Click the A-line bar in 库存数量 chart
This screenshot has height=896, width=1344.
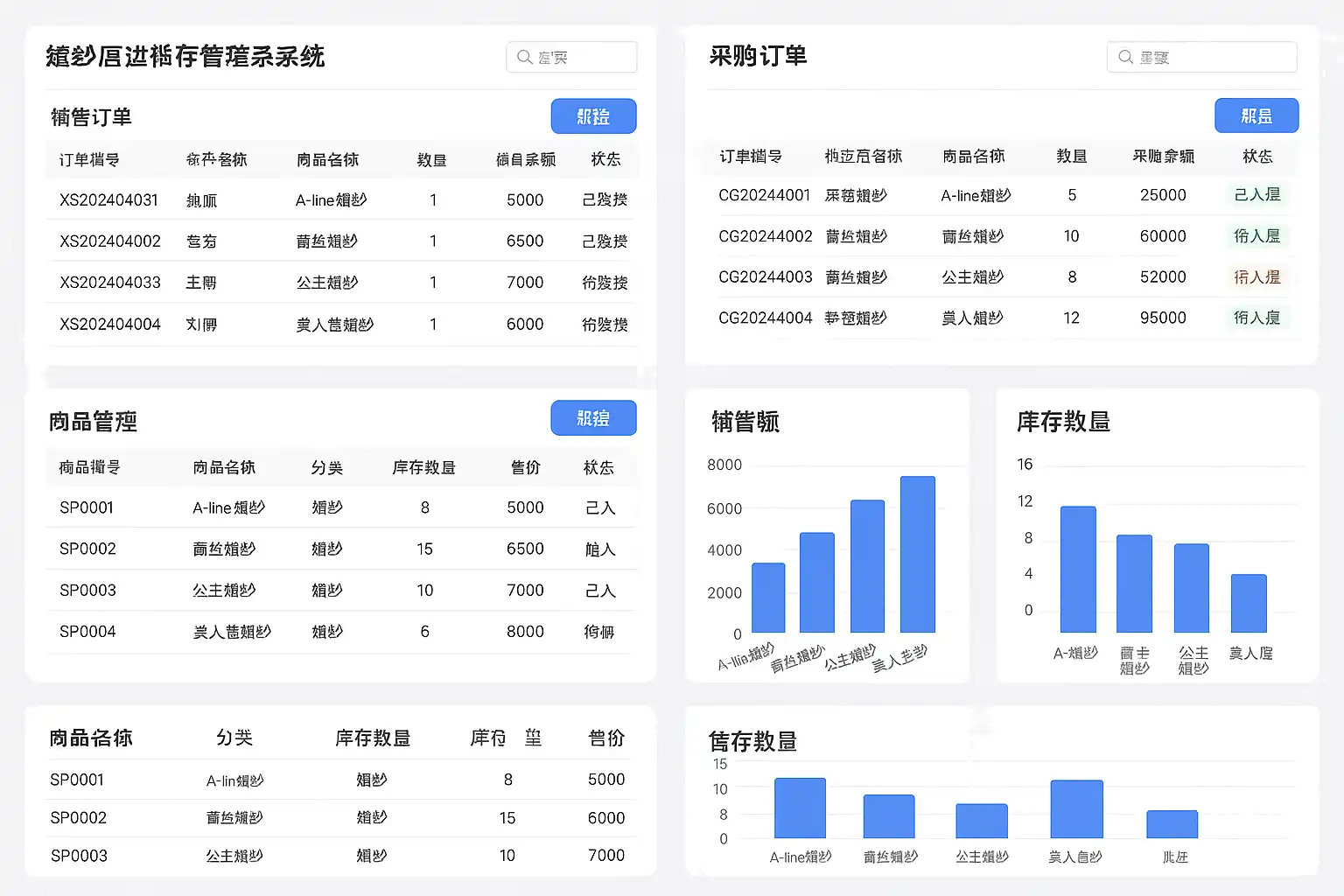click(x=1078, y=569)
